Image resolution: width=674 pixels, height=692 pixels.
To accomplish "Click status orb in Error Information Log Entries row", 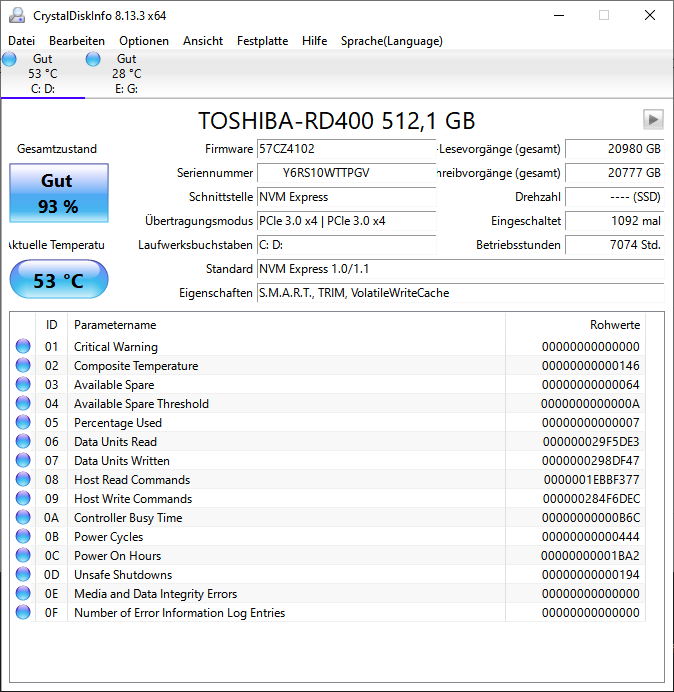I will click(x=23, y=612).
